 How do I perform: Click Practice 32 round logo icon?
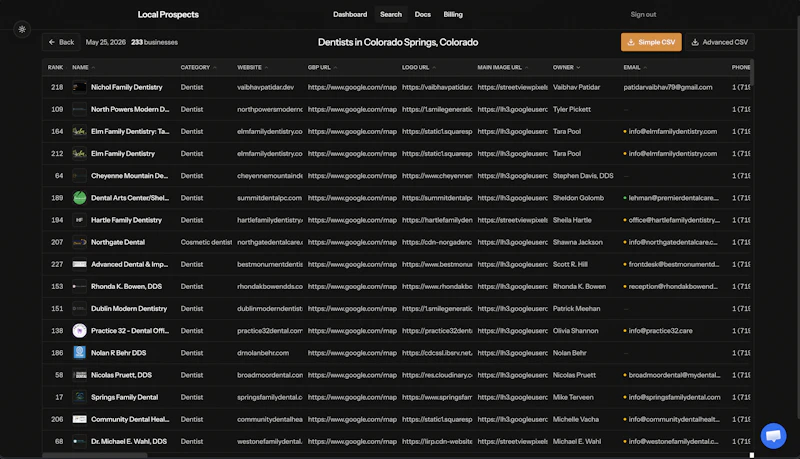coord(80,330)
